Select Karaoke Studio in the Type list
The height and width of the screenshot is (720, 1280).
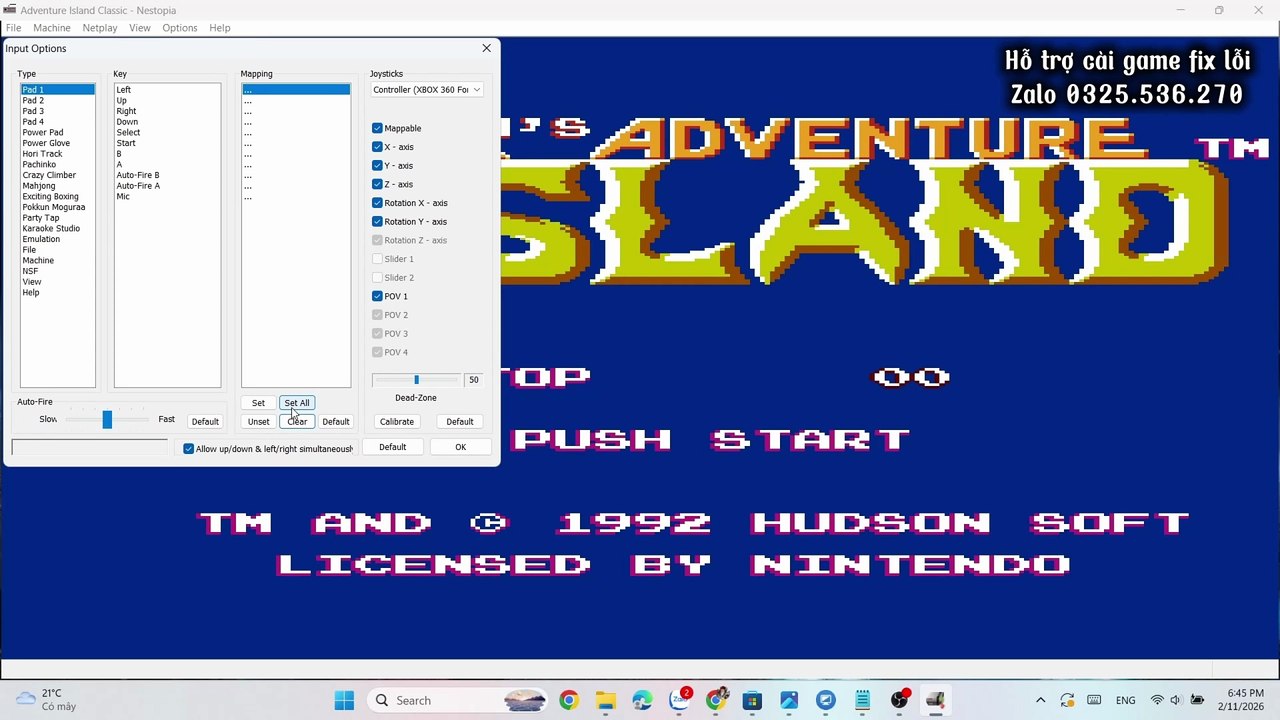[58, 229]
